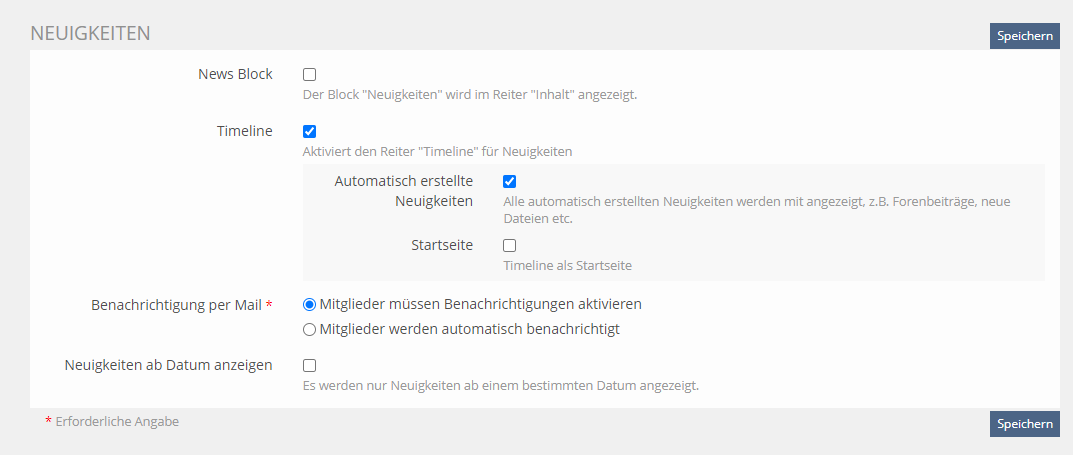
Task: Disable the Automatisch erstellte Neuigkeiten checkbox
Action: 510,182
